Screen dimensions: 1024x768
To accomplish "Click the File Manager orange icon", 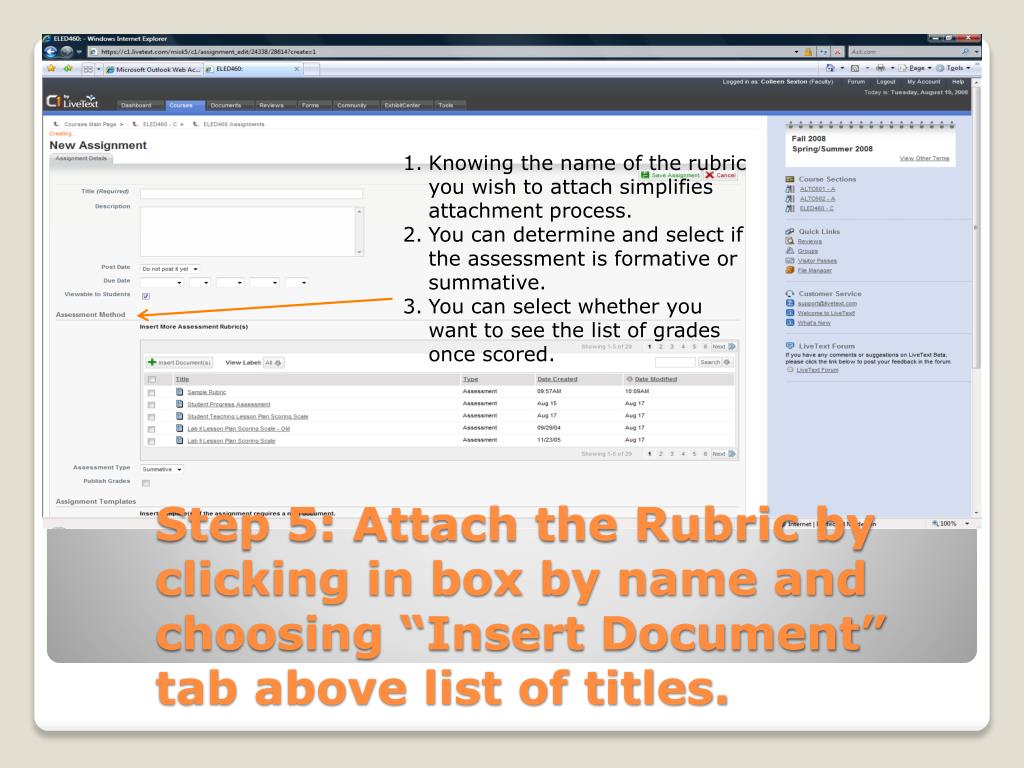I will coord(790,270).
